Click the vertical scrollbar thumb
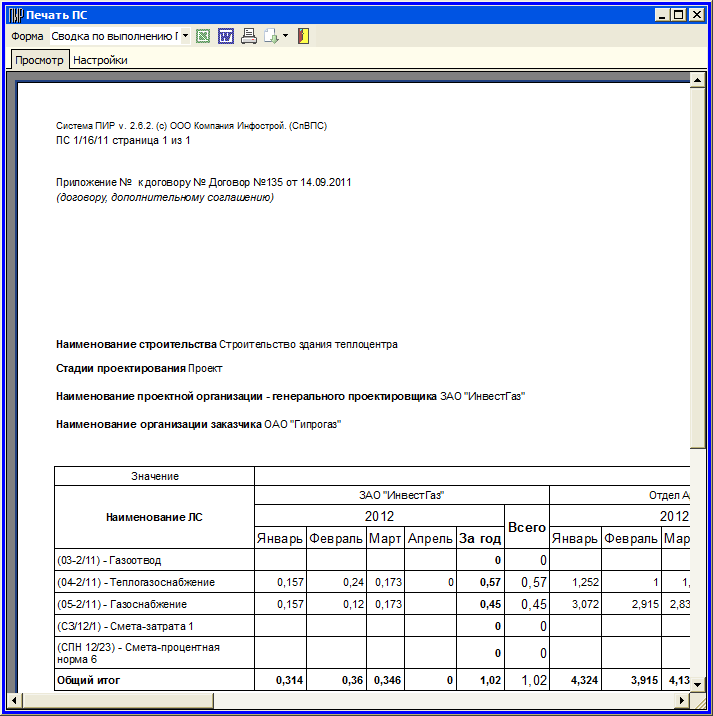Screen dimensions: 713x716 (x=697, y=270)
